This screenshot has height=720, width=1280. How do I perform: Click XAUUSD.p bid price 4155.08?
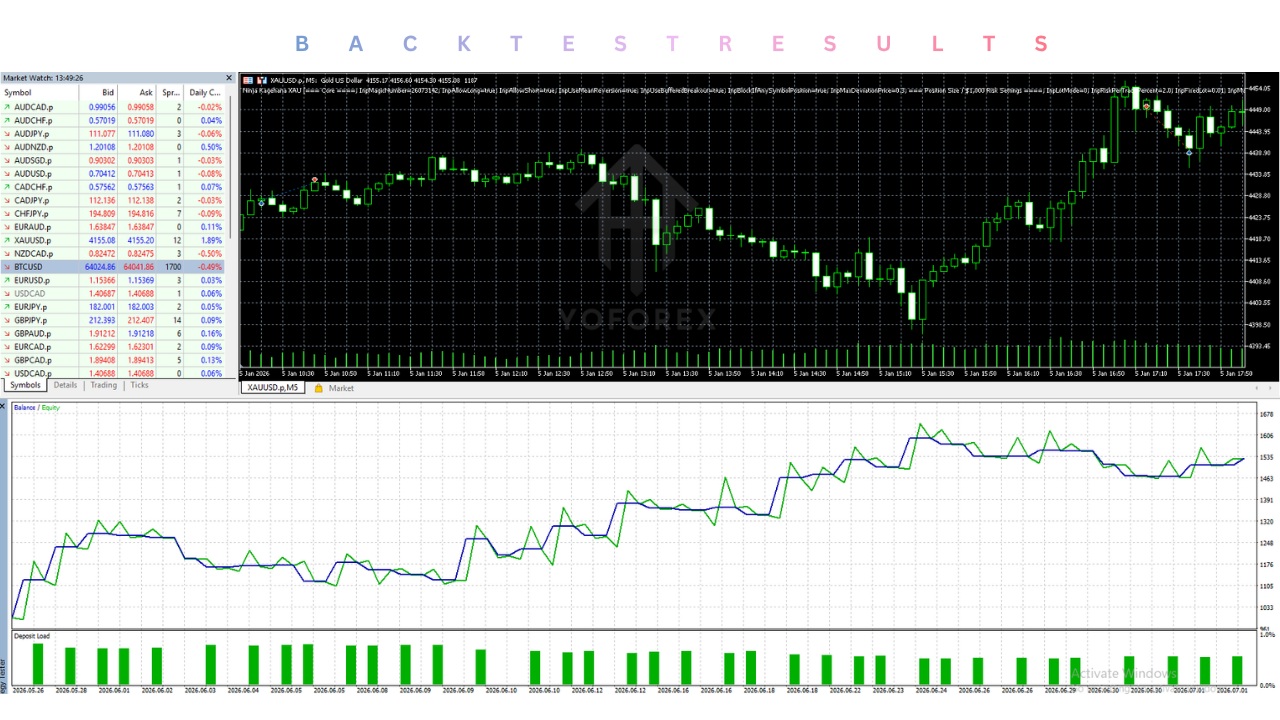(101, 240)
